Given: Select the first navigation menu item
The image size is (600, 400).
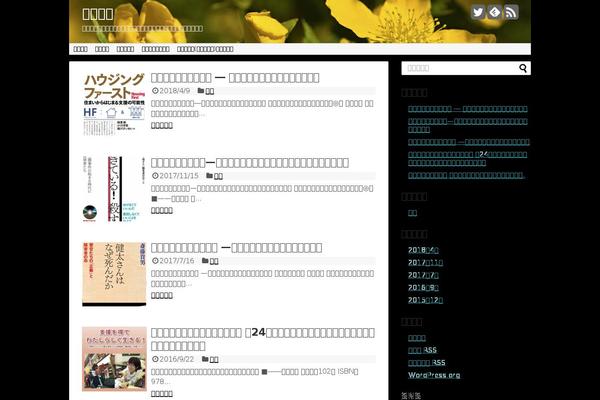Looking at the screenshot, I should (x=80, y=49).
